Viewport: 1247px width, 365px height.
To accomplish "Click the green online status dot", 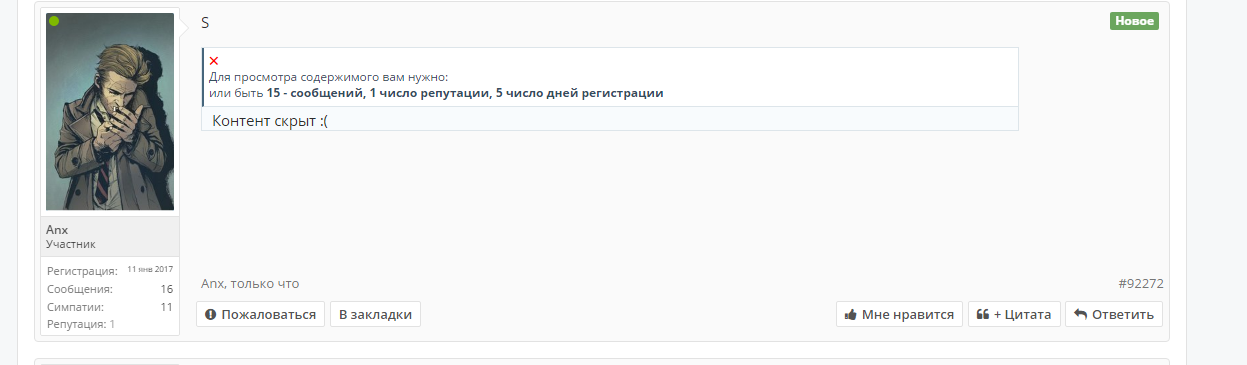I will [54, 21].
